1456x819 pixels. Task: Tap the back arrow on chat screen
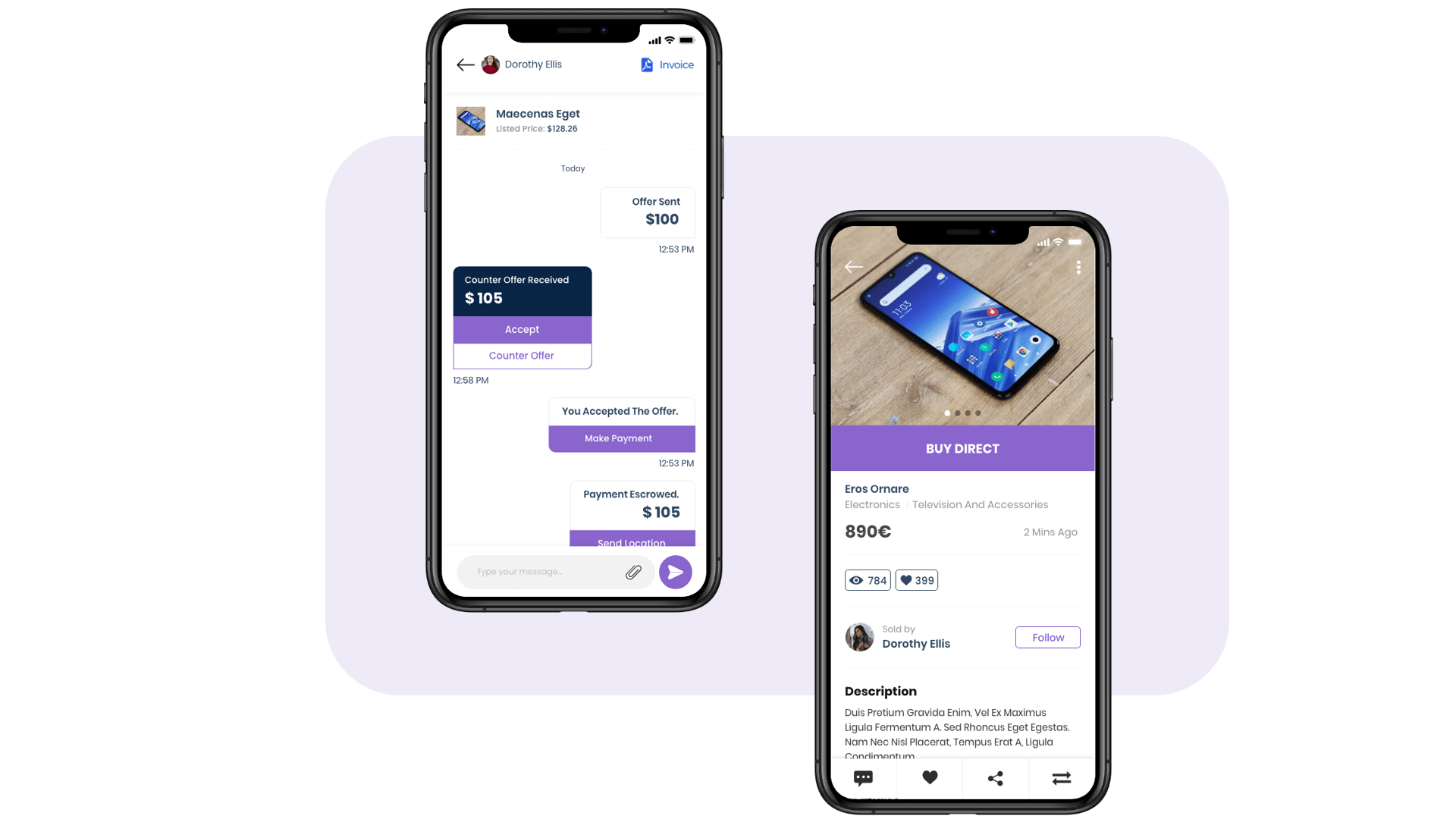465,64
